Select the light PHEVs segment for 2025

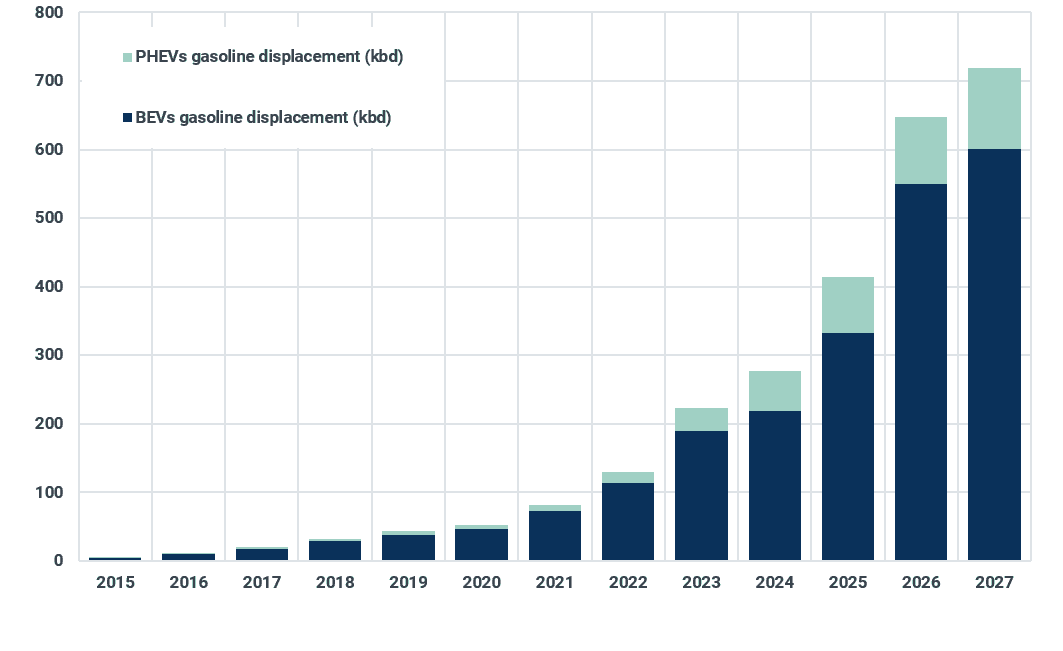847,305
